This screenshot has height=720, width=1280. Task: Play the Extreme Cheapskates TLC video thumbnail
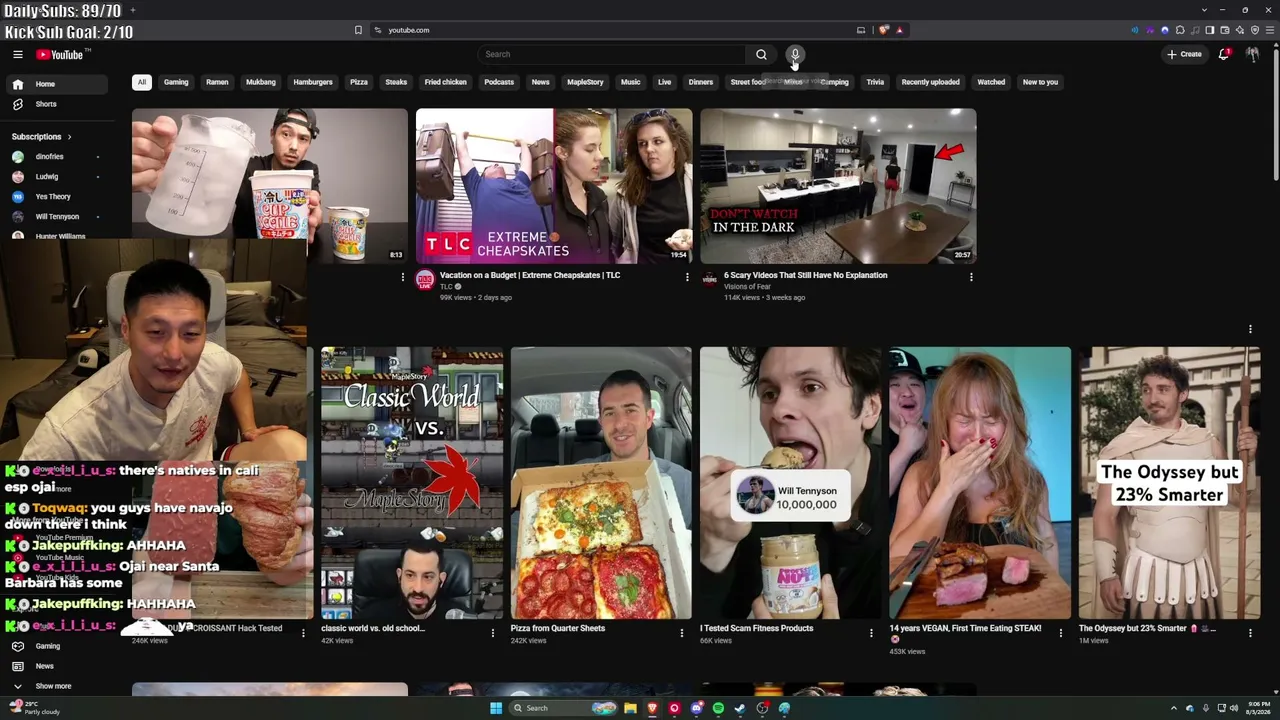(554, 186)
